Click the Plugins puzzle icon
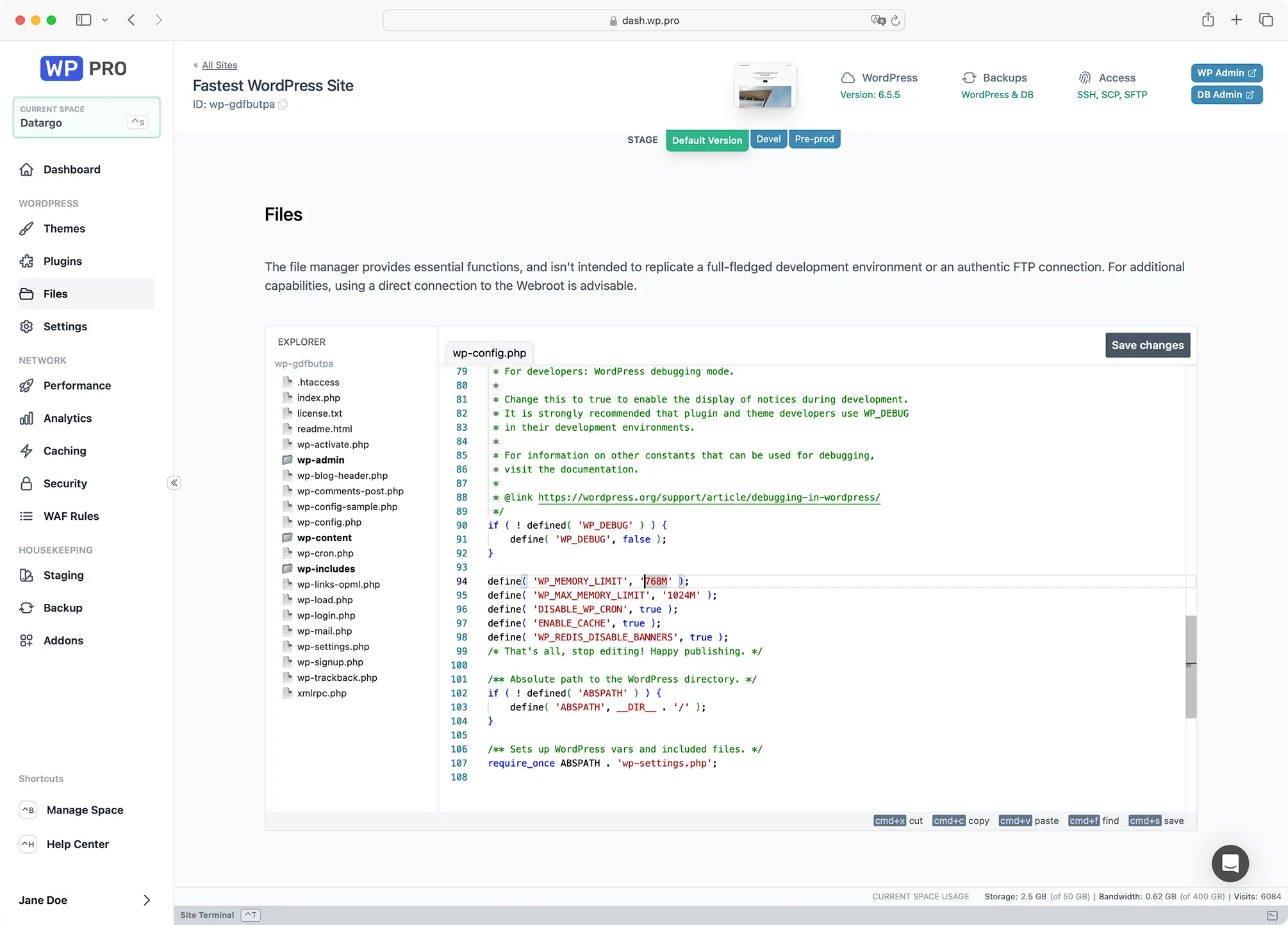1288x925 pixels. (x=26, y=261)
